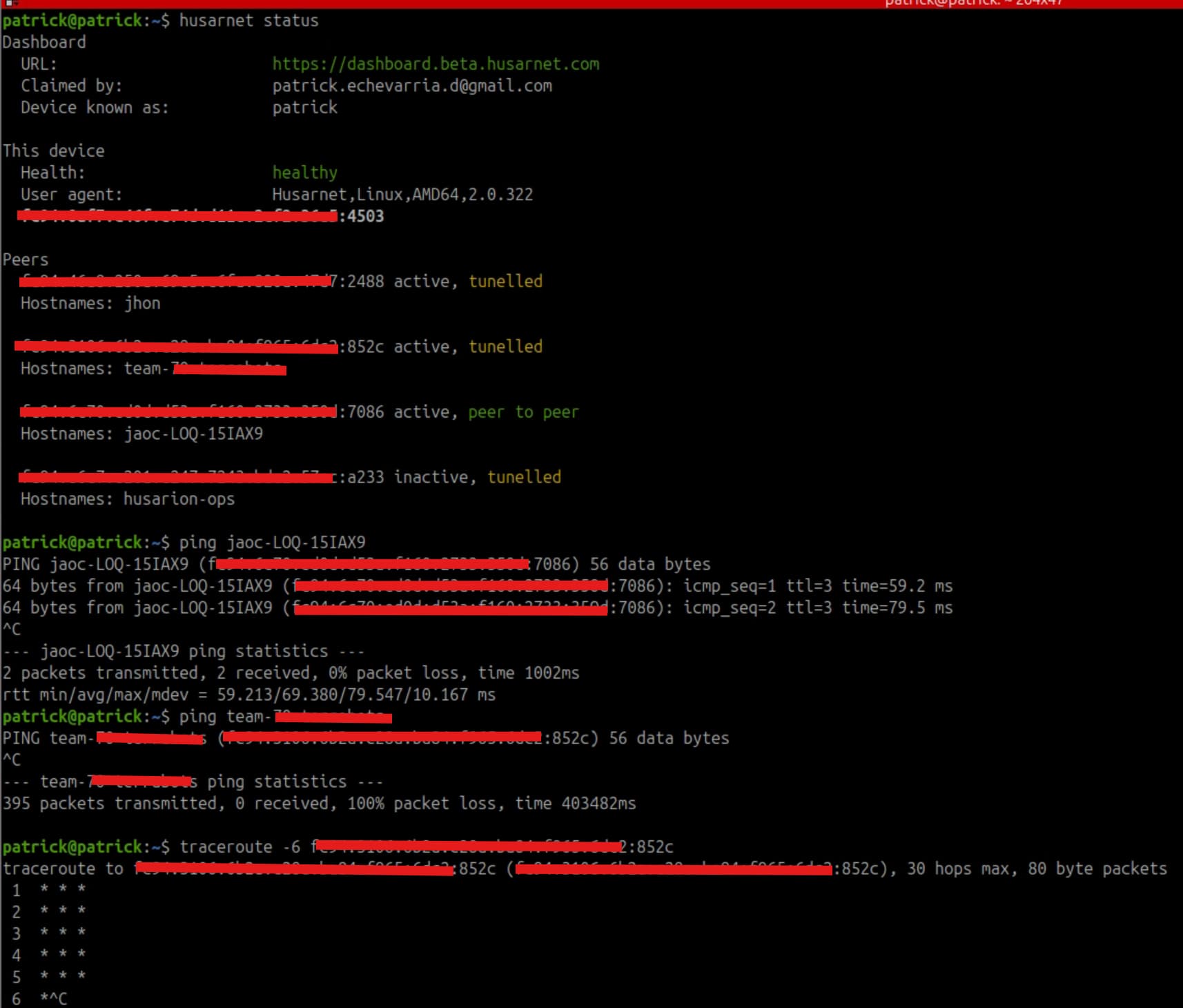This screenshot has width=1183, height=1008.
Task: Click '30 hops max, 80 byte packets' text
Action: 1037,869
